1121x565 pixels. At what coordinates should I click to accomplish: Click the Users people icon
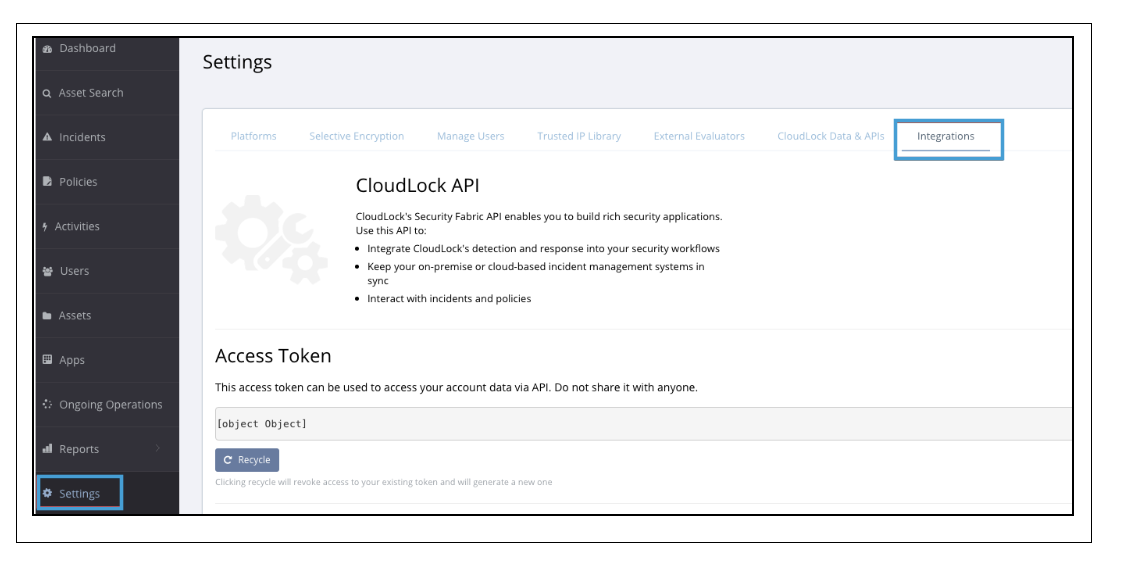48,271
